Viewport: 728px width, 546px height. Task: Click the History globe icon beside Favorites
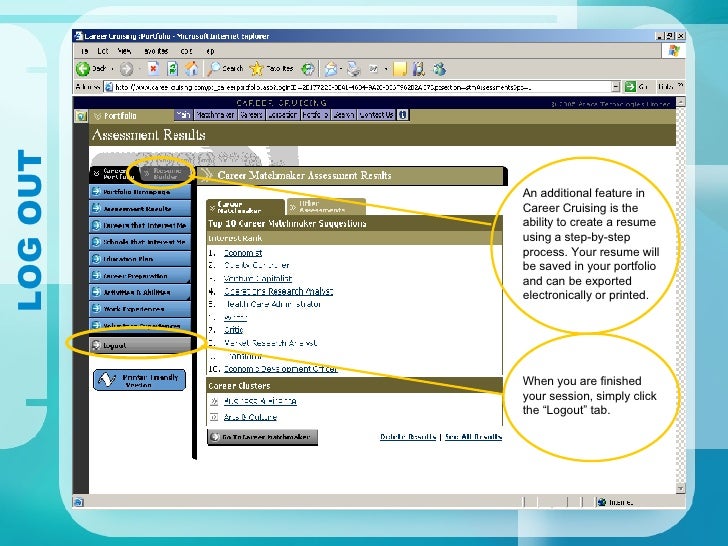coord(307,69)
